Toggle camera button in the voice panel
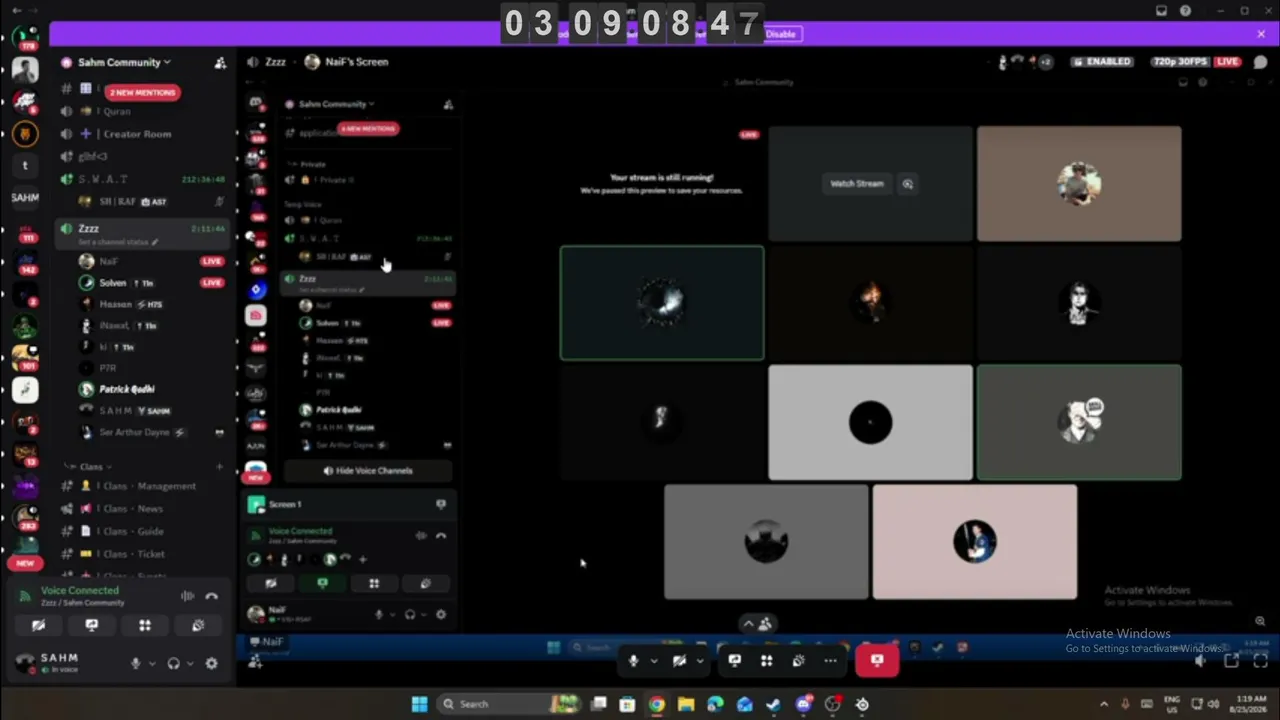The height and width of the screenshot is (720, 1280). click(38, 625)
